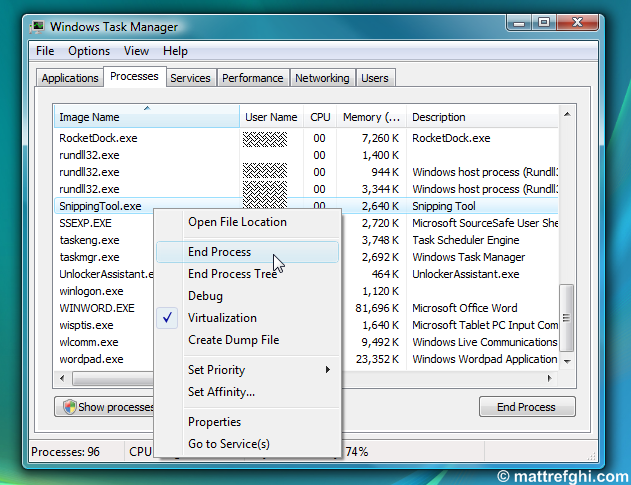Click the horizontal scrollbar left arrow

pyautogui.click(x=62, y=378)
